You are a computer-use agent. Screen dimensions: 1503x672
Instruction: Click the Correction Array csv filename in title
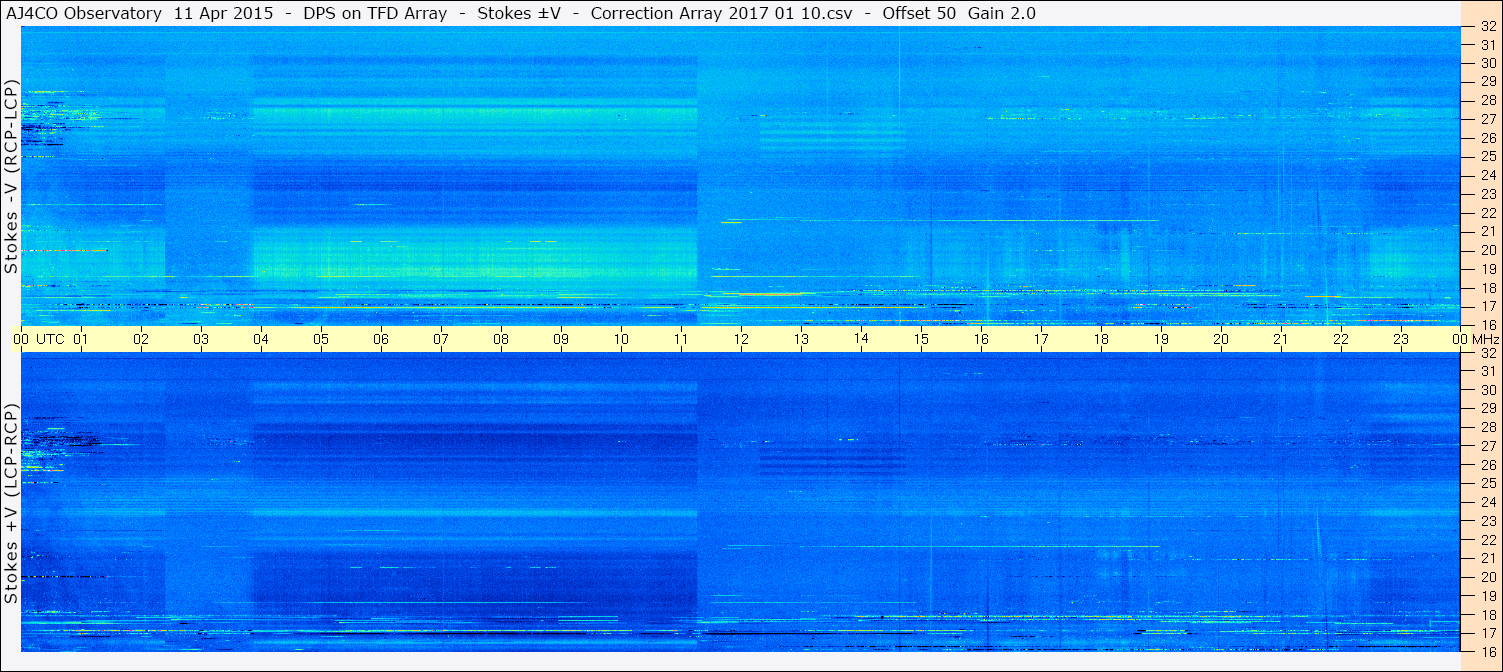coord(721,13)
